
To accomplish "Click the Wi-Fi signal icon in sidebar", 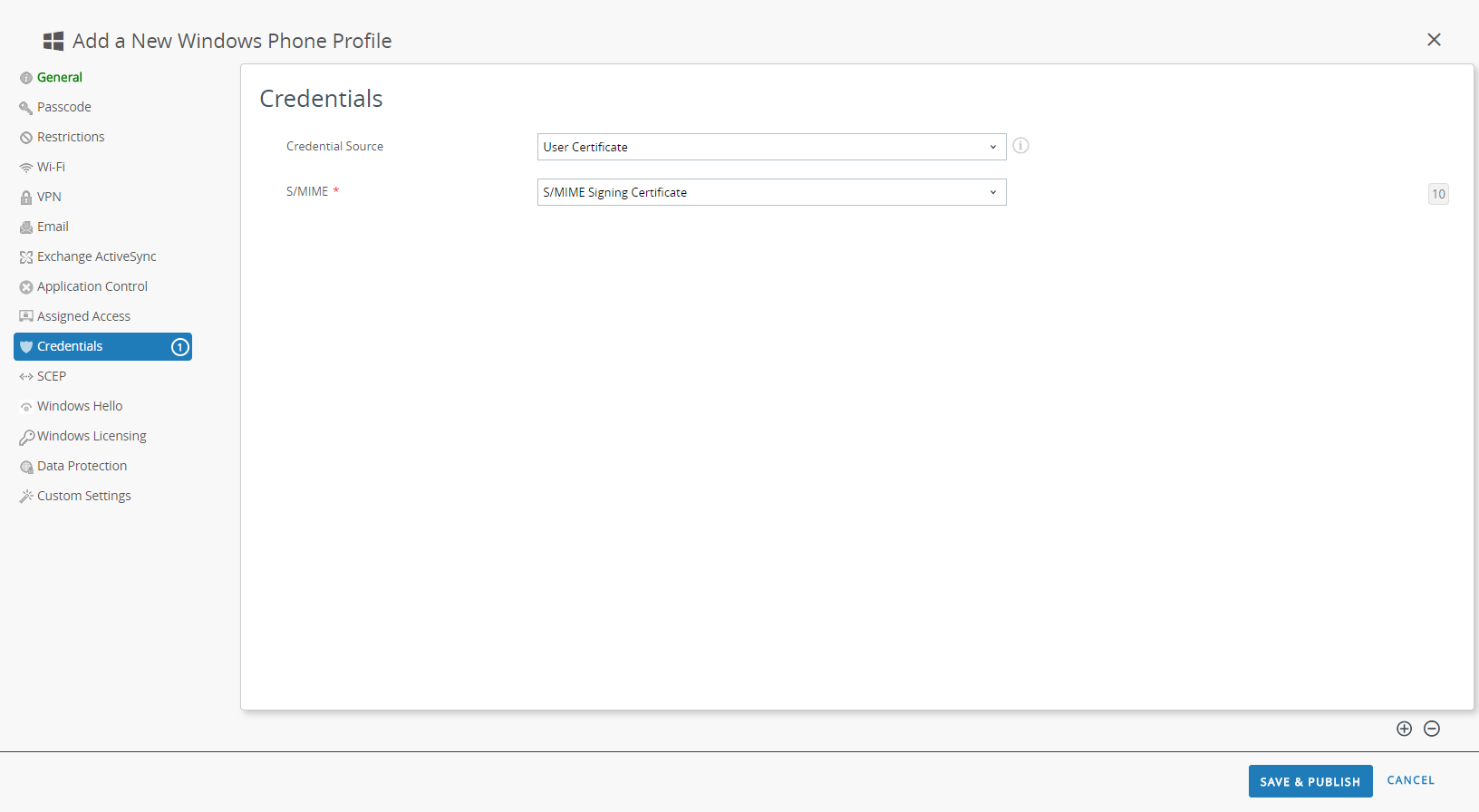I will coord(26,168).
